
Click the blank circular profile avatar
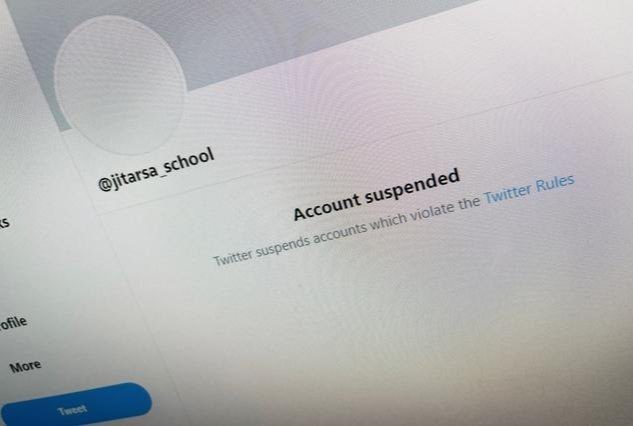(120, 85)
